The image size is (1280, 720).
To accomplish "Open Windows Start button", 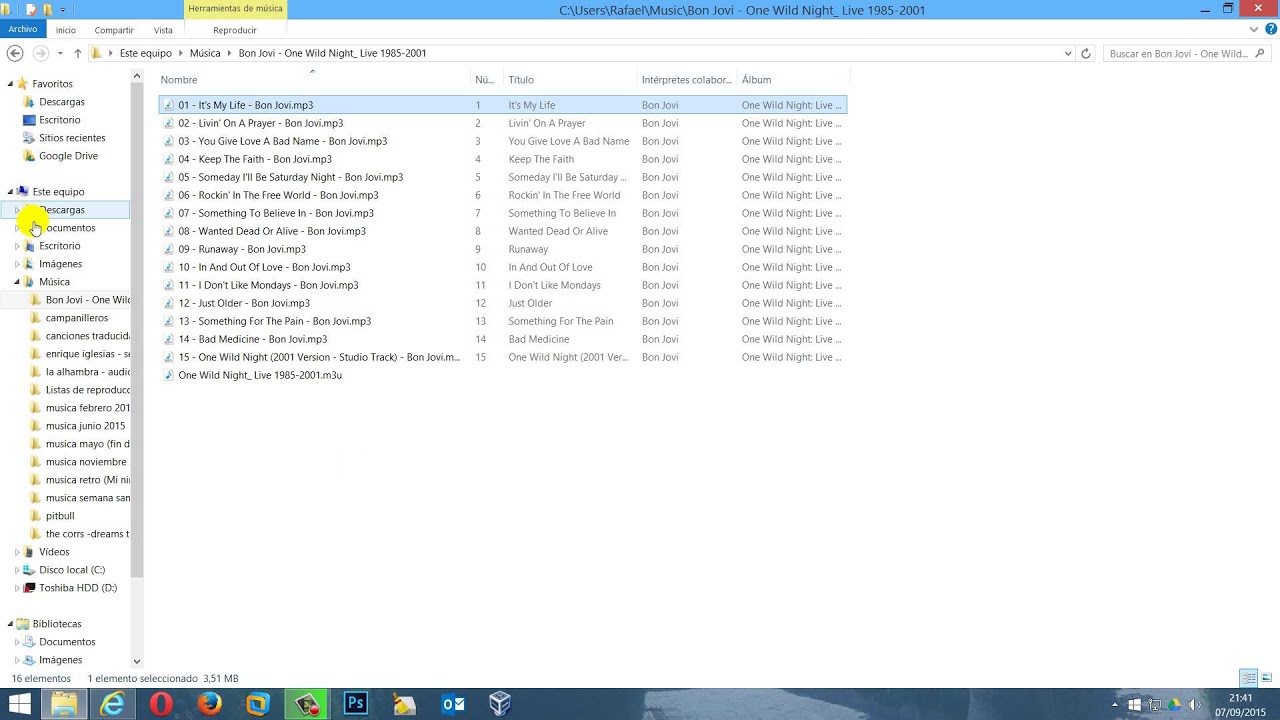I will [19, 704].
